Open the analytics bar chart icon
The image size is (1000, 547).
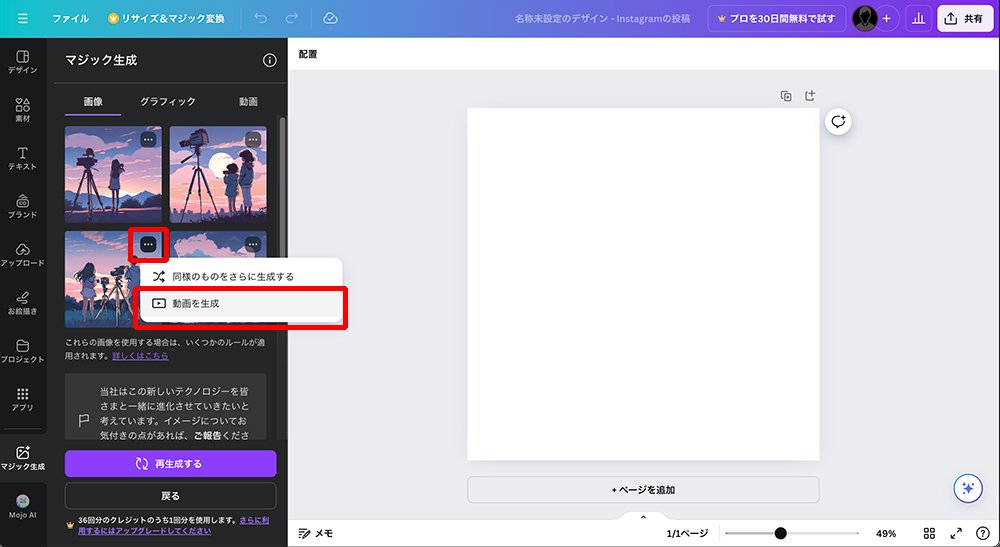pos(918,18)
